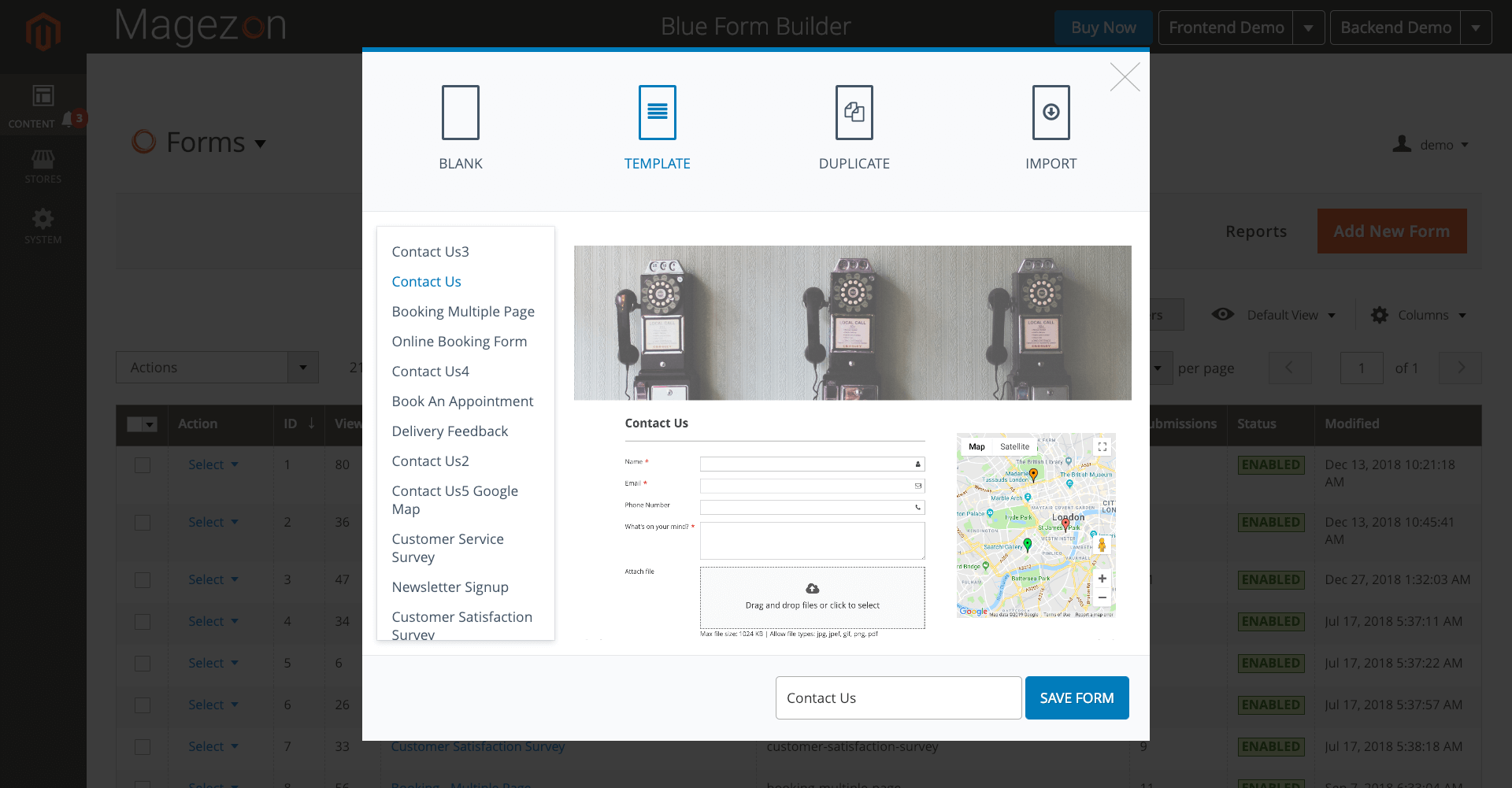Check the checkbox for form ID 1
Screen dimensions: 1512x788
(x=143, y=465)
